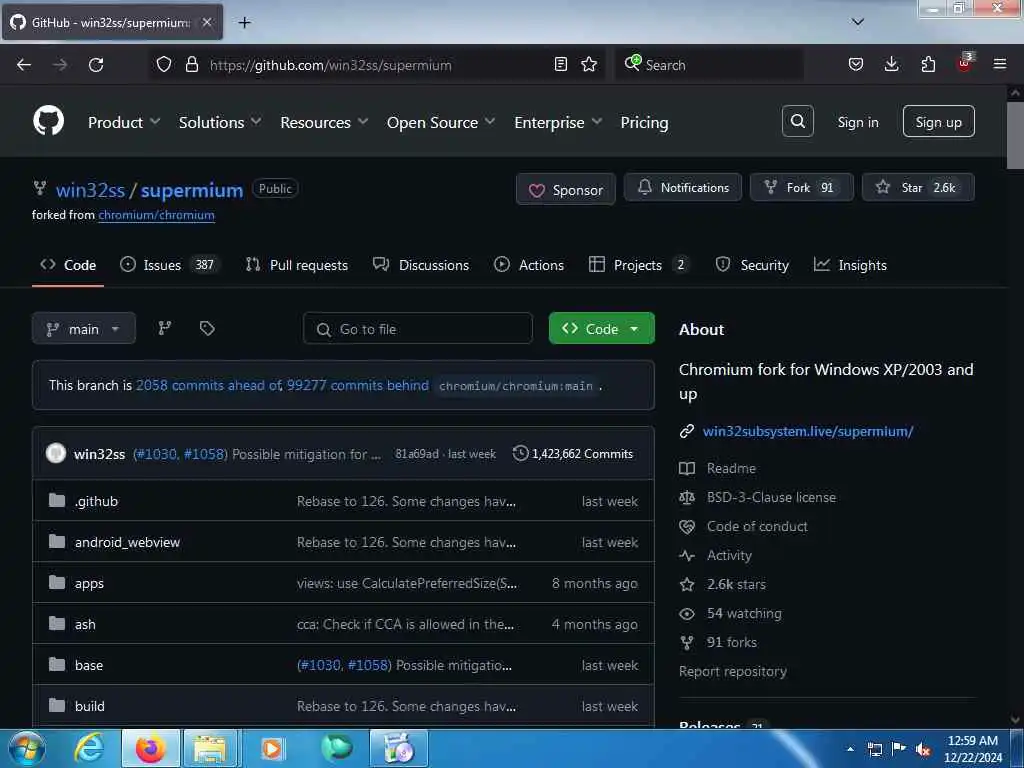
Task: Click the Sponsor button
Action: (566, 189)
